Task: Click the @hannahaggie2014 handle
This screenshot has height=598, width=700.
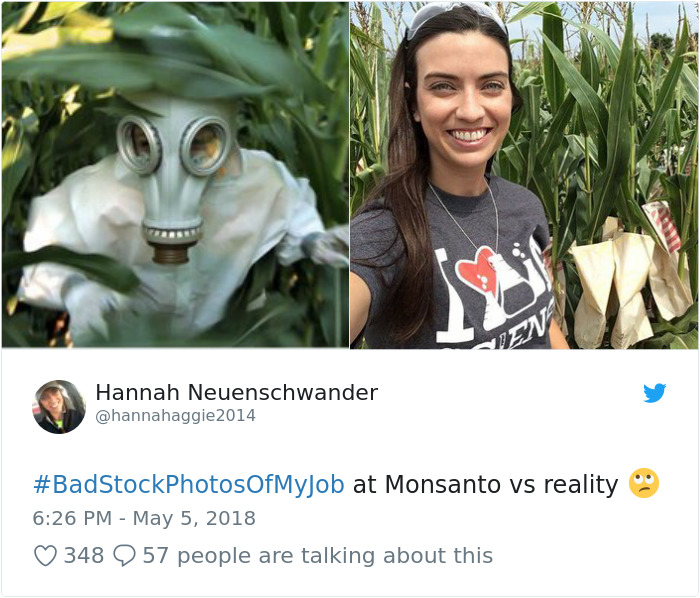Action: click(x=175, y=415)
